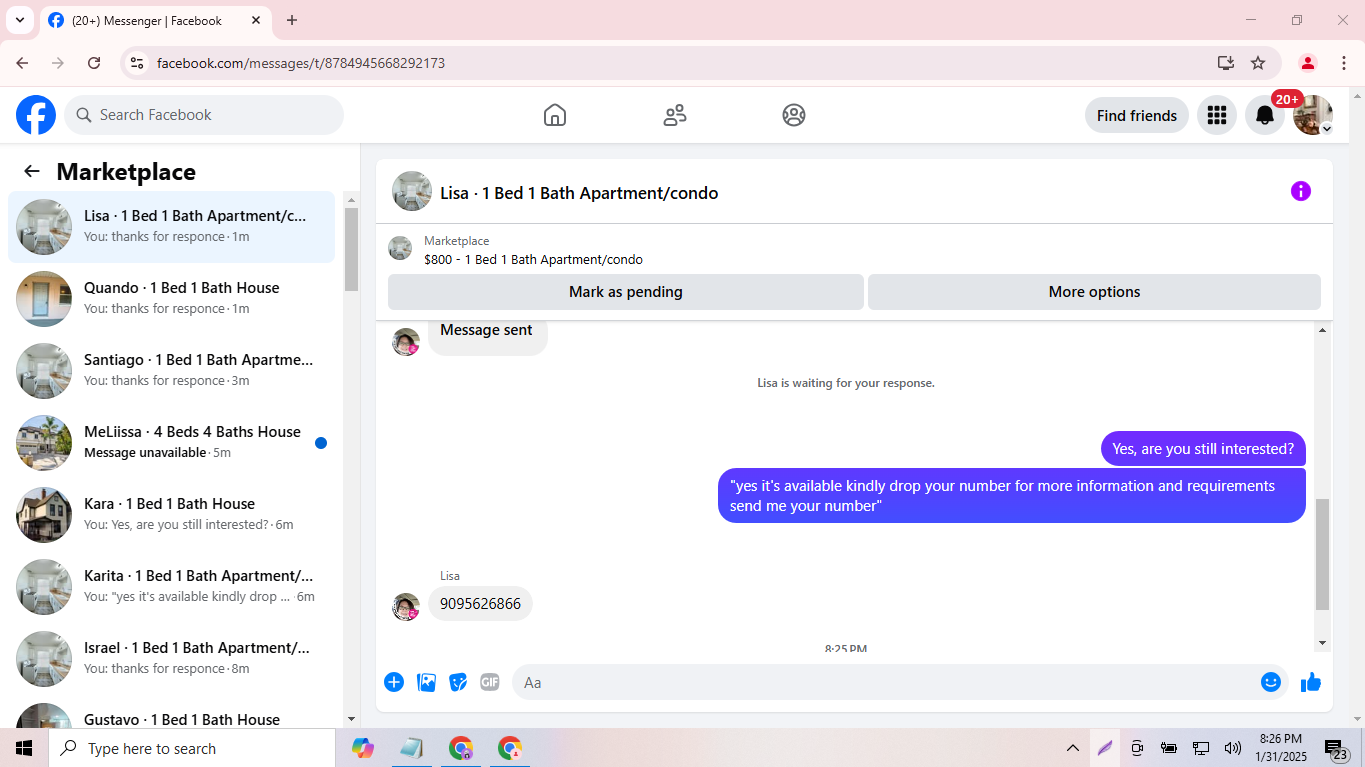Image resolution: width=1365 pixels, height=767 pixels.
Task: Show hidden system tray icons
Action: tap(1072, 748)
